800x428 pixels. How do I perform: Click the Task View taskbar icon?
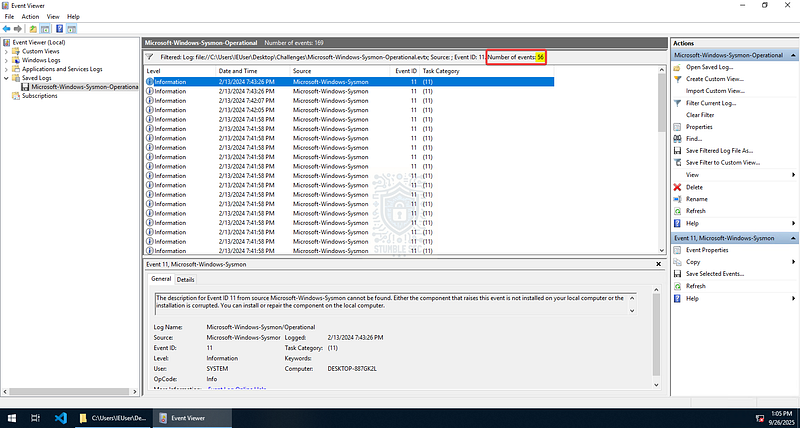[x=35, y=418]
